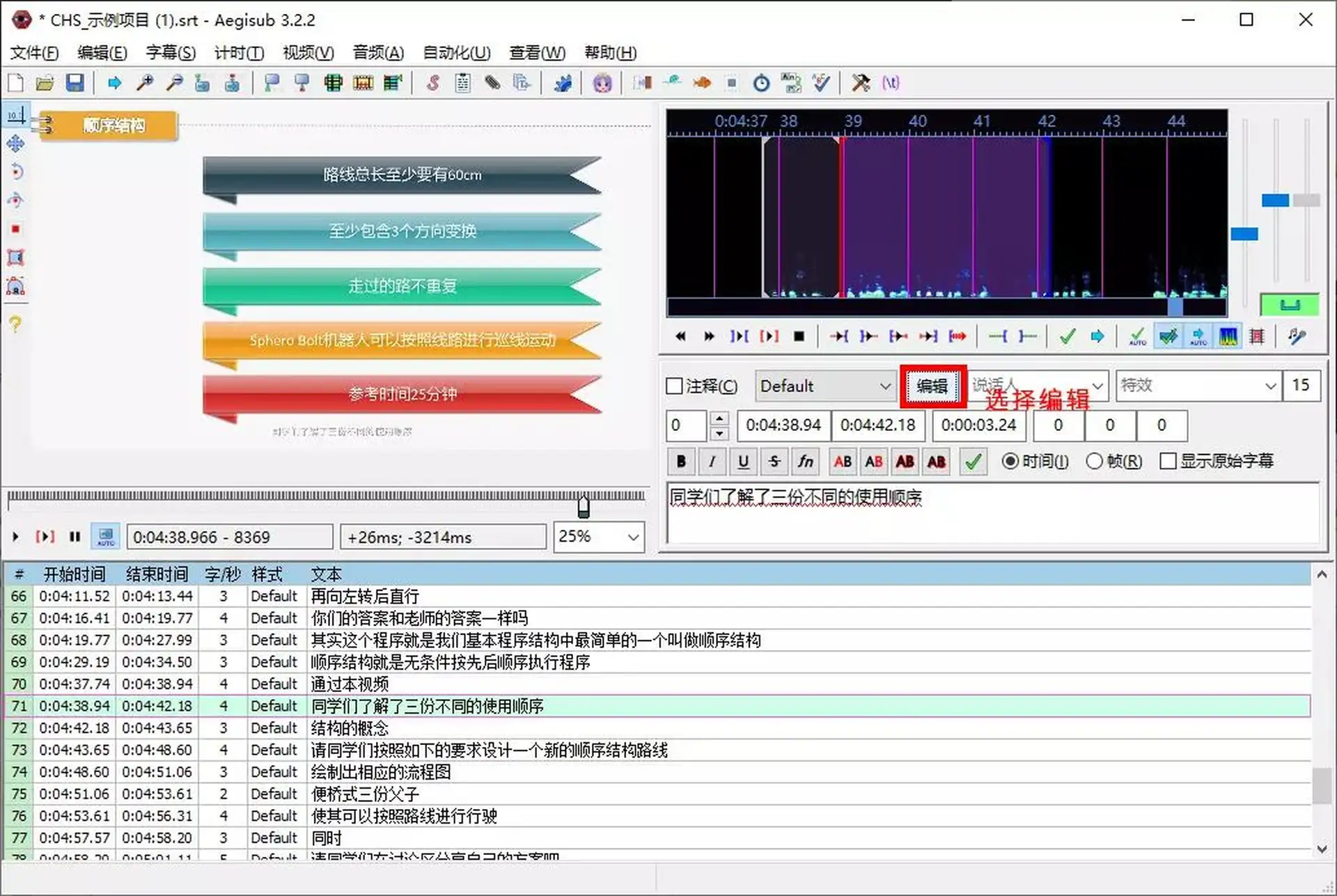Select the drag subtitles move tool

click(x=15, y=143)
